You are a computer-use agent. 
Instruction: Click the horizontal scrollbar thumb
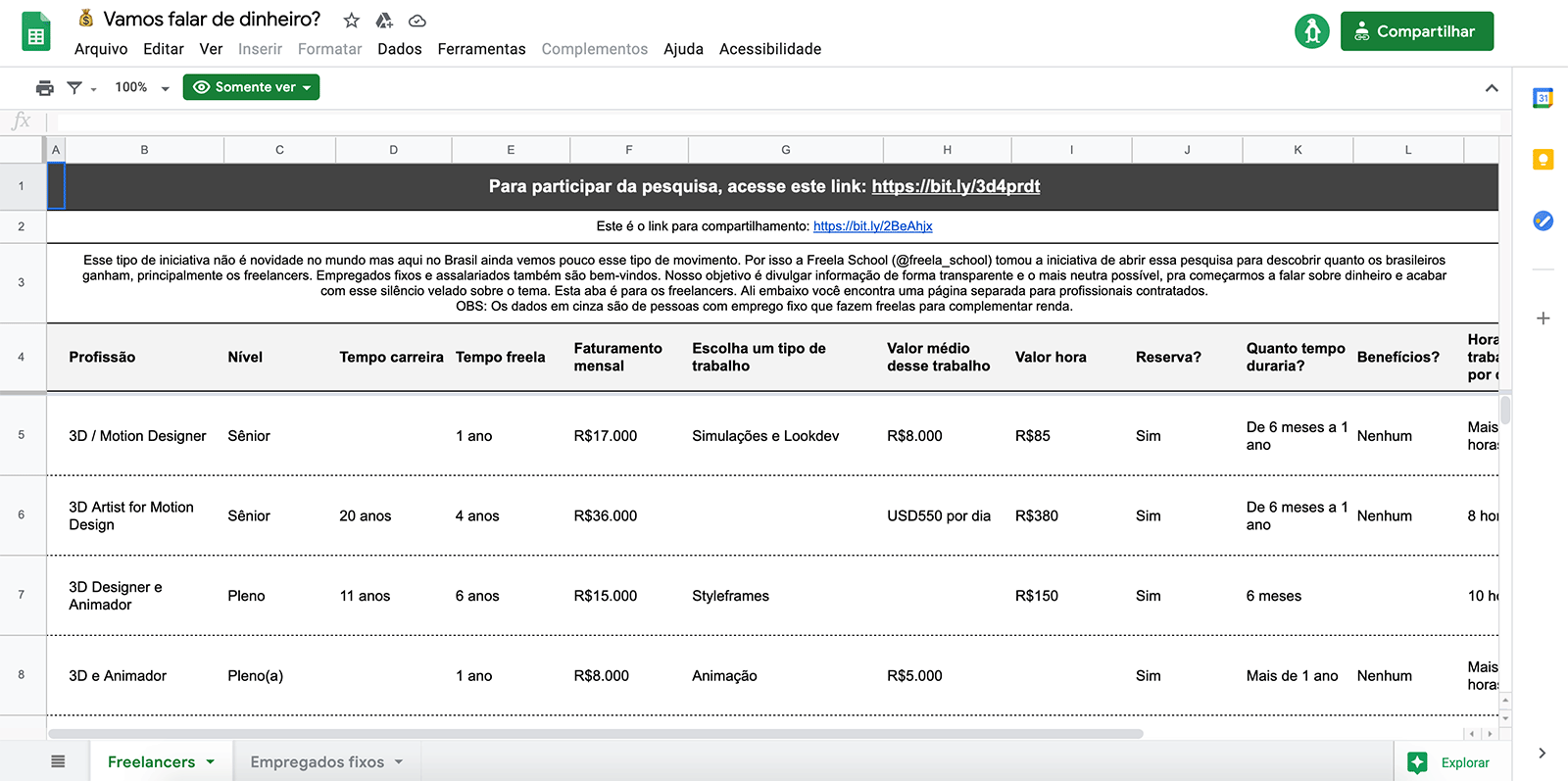pyautogui.click(x=596, y=733)
